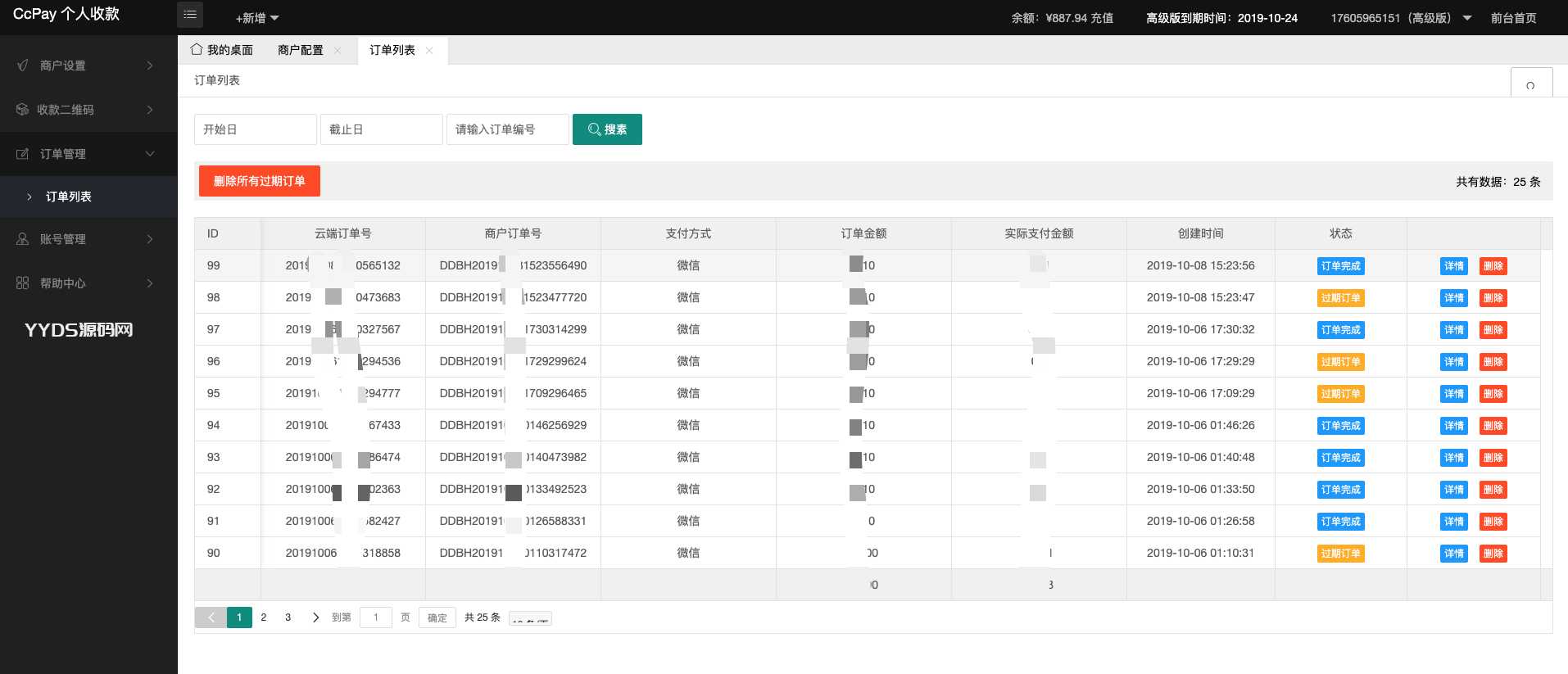This screenshot has height=674, width=1568.
Task: Go to page 2 of orders
Action: click(x=264, y=617)
